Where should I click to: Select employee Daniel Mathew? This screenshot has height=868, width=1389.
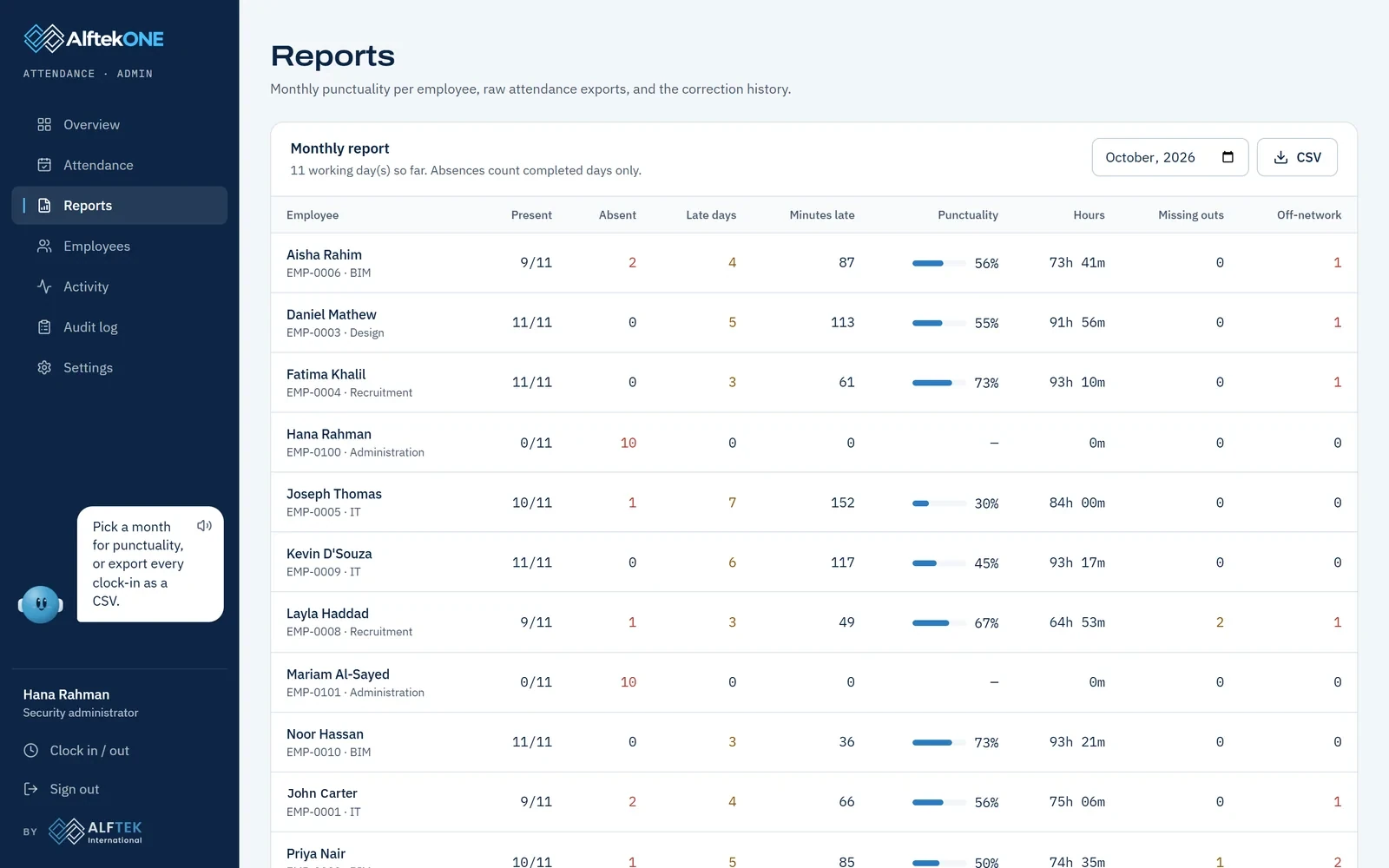click(332, 314)
